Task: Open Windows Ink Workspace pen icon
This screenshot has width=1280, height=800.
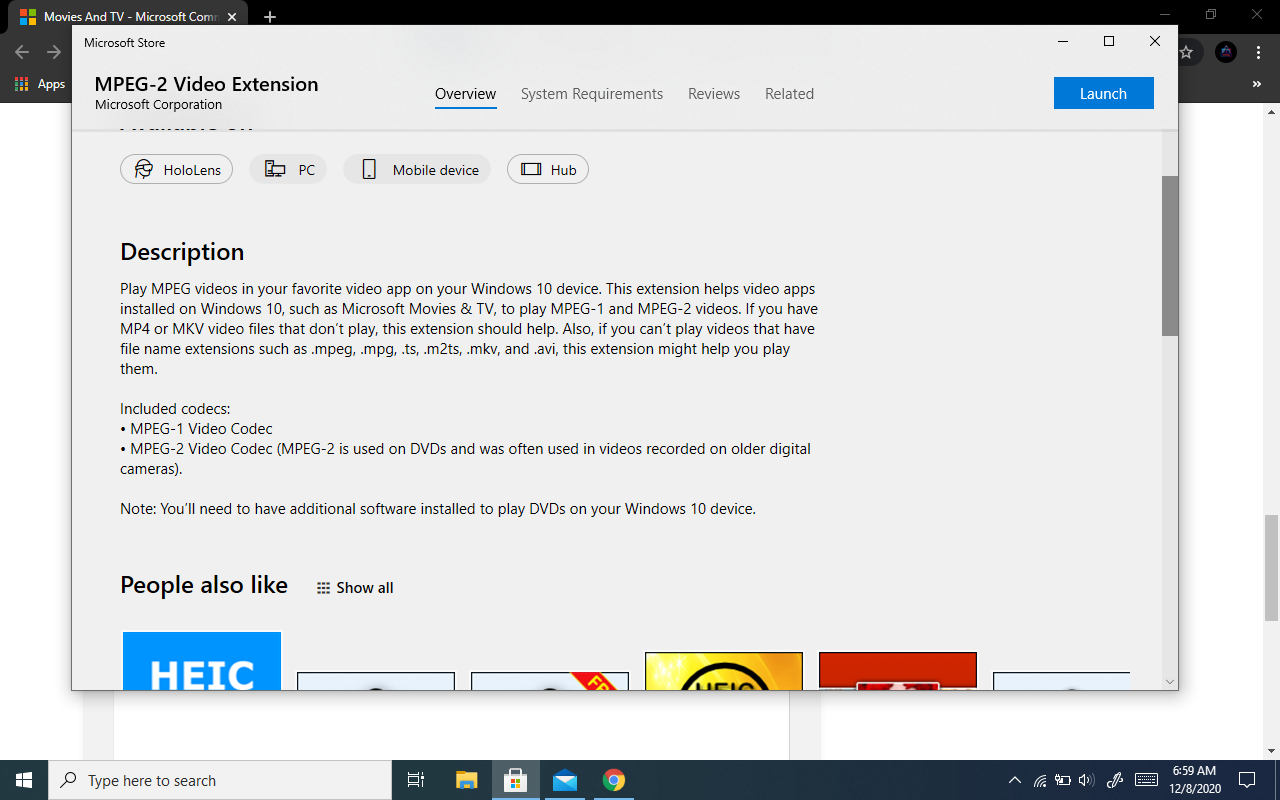Action: [x=1116, y=780]
